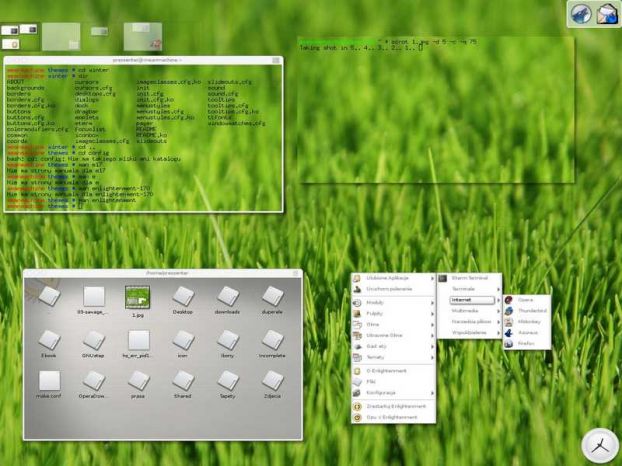This screenshot has height=466, width=622.
Task: Open the mail envelope icon in top-right shelf
Action: (x=607, y=14)
